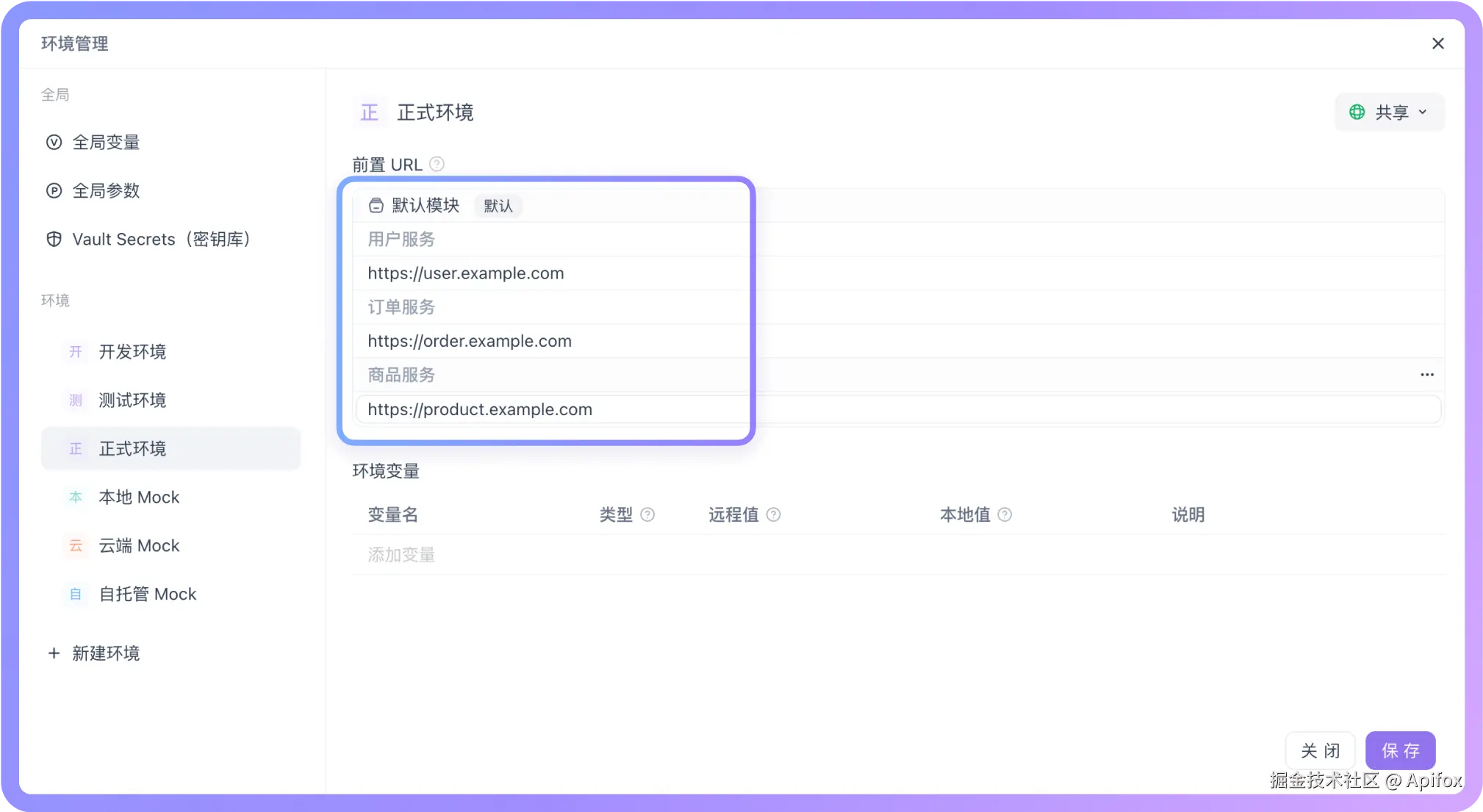The width and height of the screenshot is (1483, 812).
Task: Click the 正 environment icon in the header
Action: click(369, 112)
